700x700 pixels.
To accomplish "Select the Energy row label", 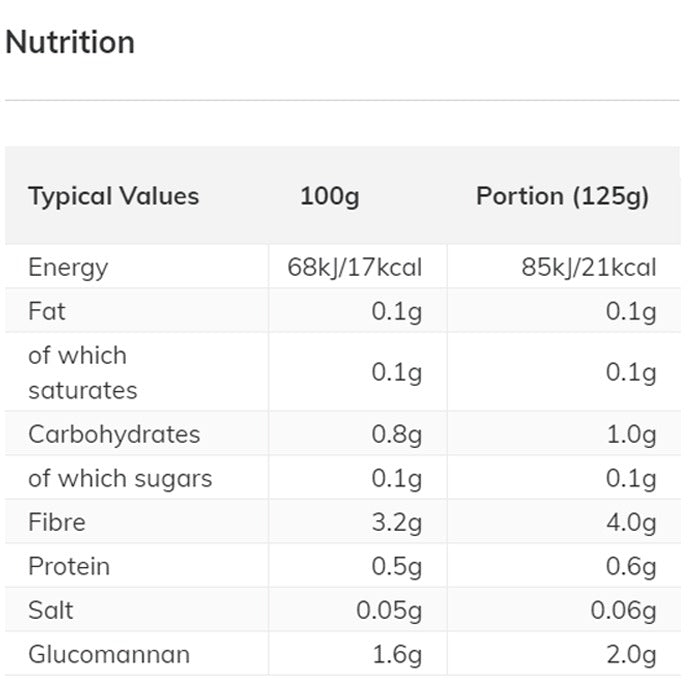I will coord(68,267).
